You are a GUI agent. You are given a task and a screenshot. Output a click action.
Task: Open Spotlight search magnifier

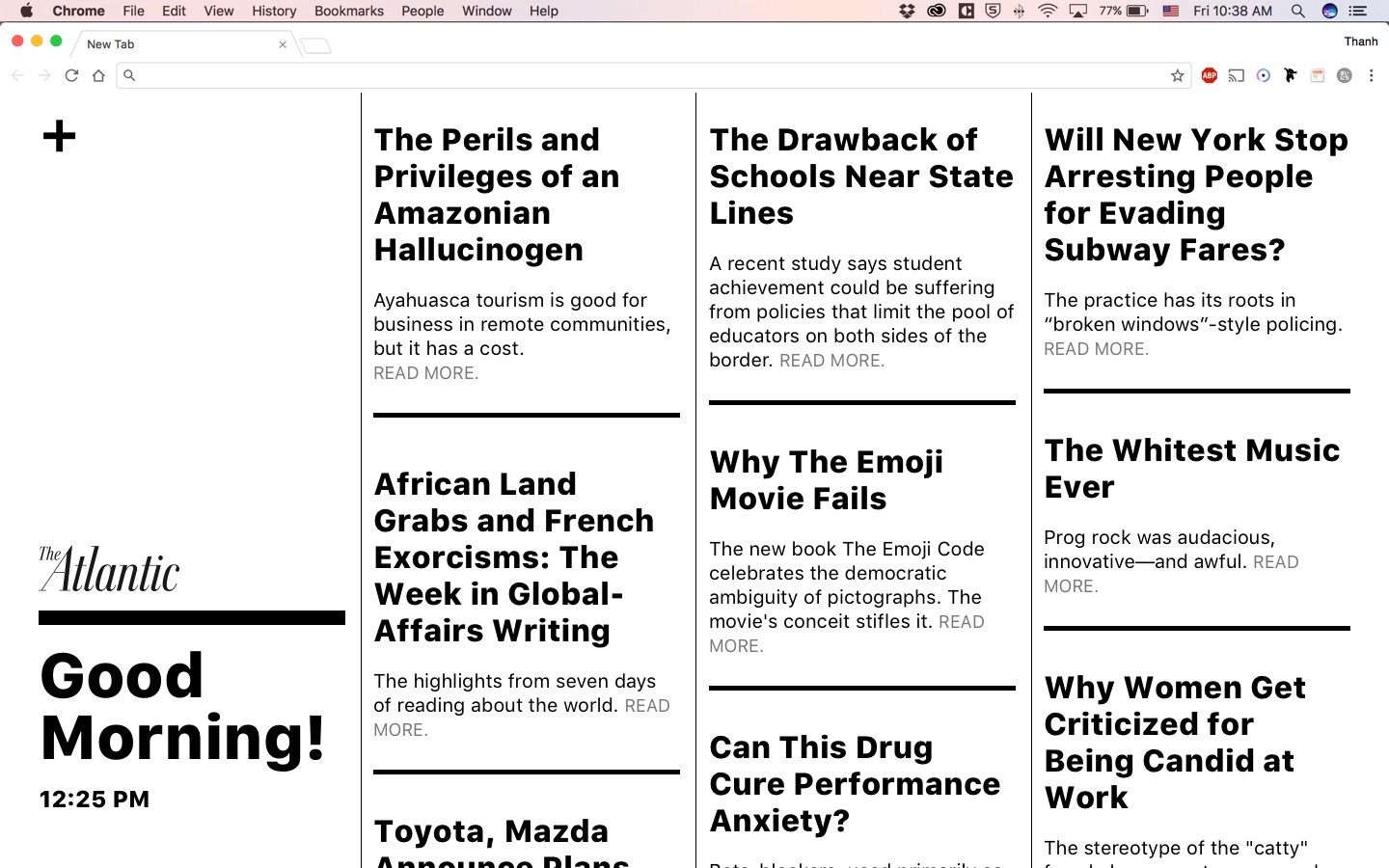click(1297, 11)
